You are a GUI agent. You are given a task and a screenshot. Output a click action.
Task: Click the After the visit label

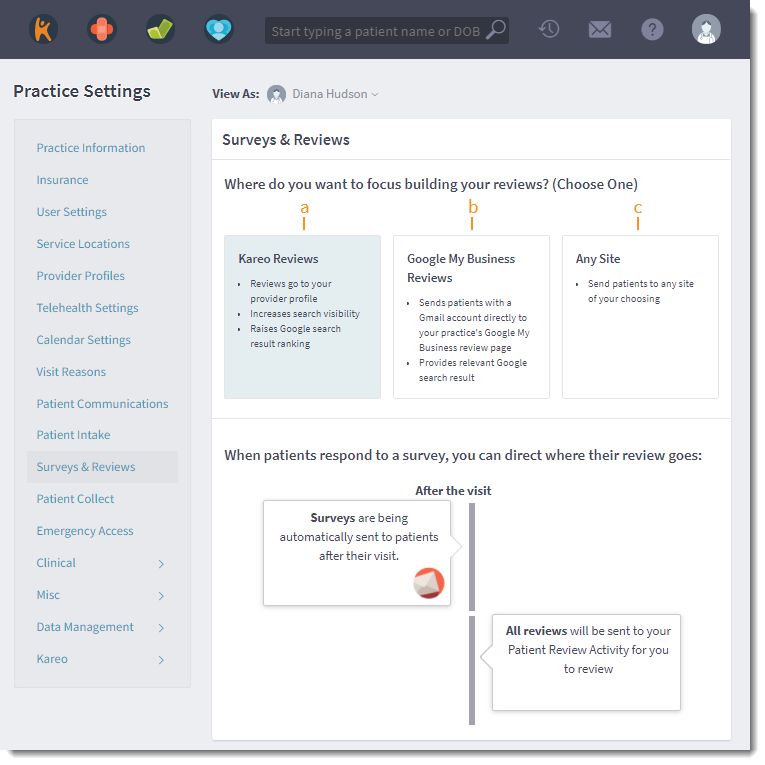coord(453,491)
